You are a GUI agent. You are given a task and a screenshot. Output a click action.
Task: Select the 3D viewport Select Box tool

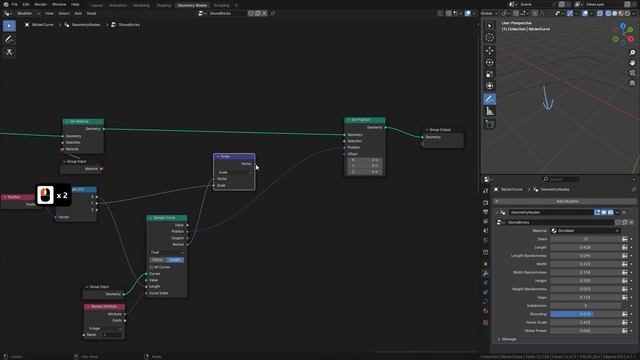coord(489,26)
